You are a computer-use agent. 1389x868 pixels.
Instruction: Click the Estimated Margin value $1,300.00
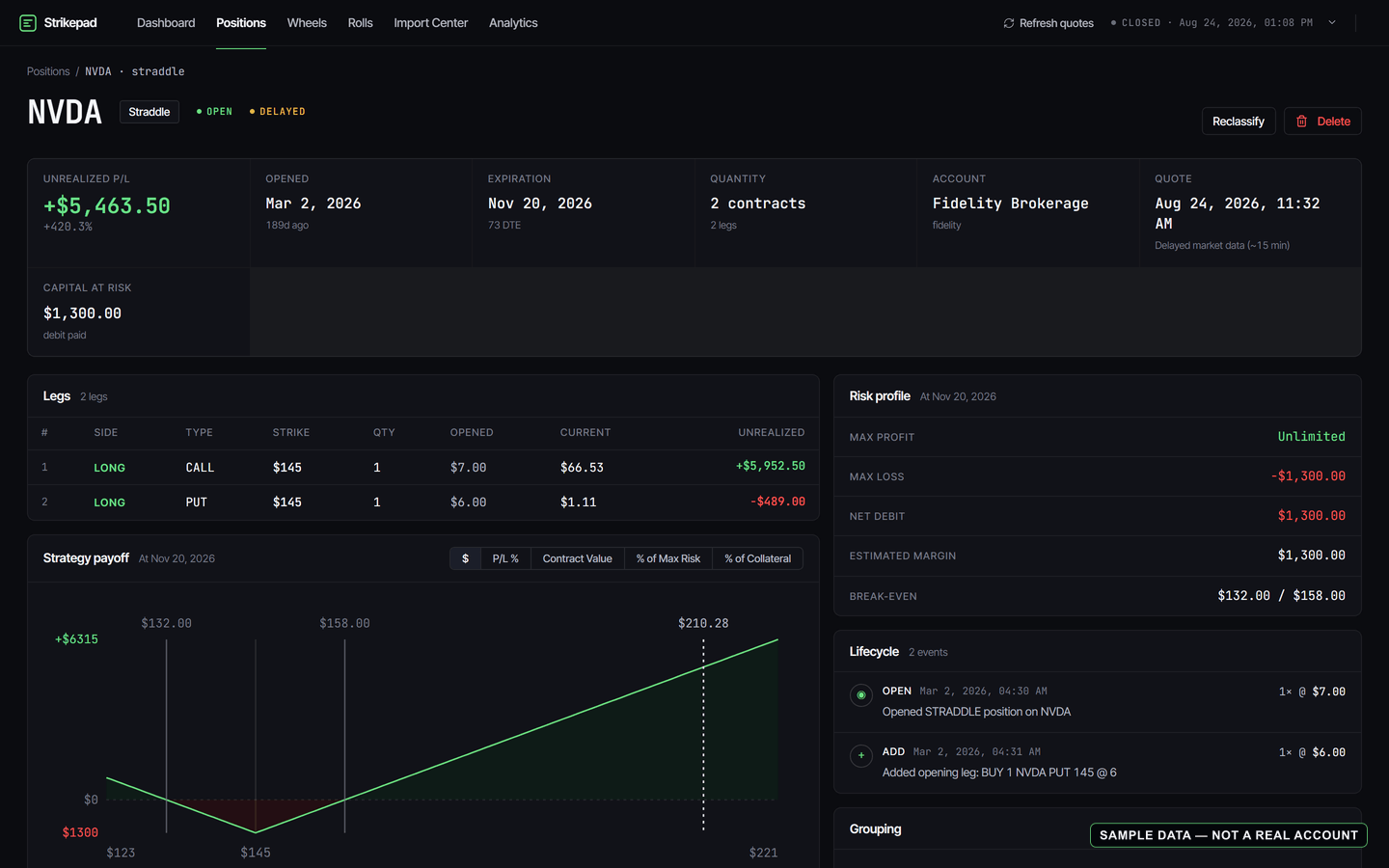(1312, 556)
